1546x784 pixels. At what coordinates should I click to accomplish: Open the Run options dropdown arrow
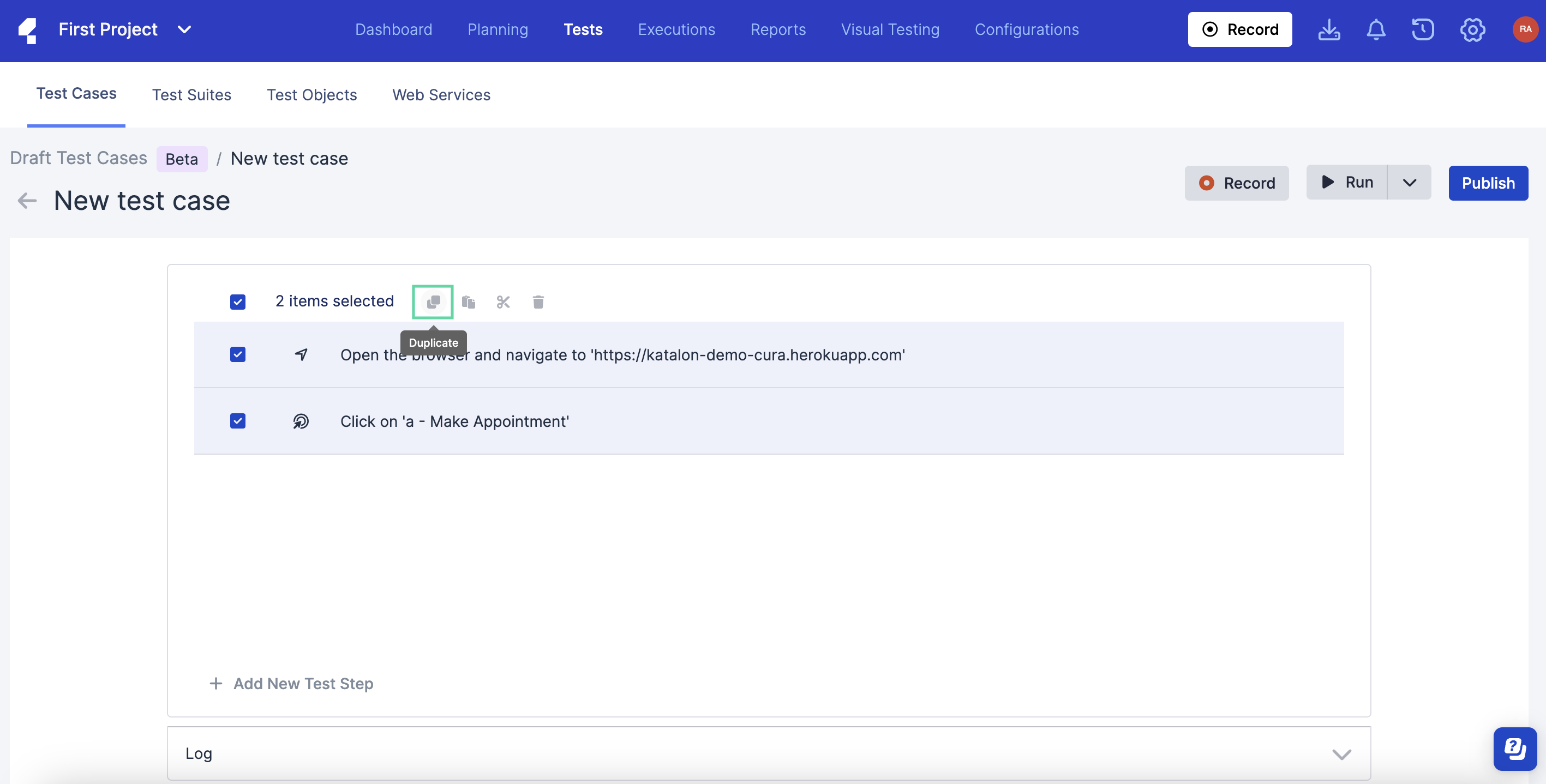point(1409,182)
